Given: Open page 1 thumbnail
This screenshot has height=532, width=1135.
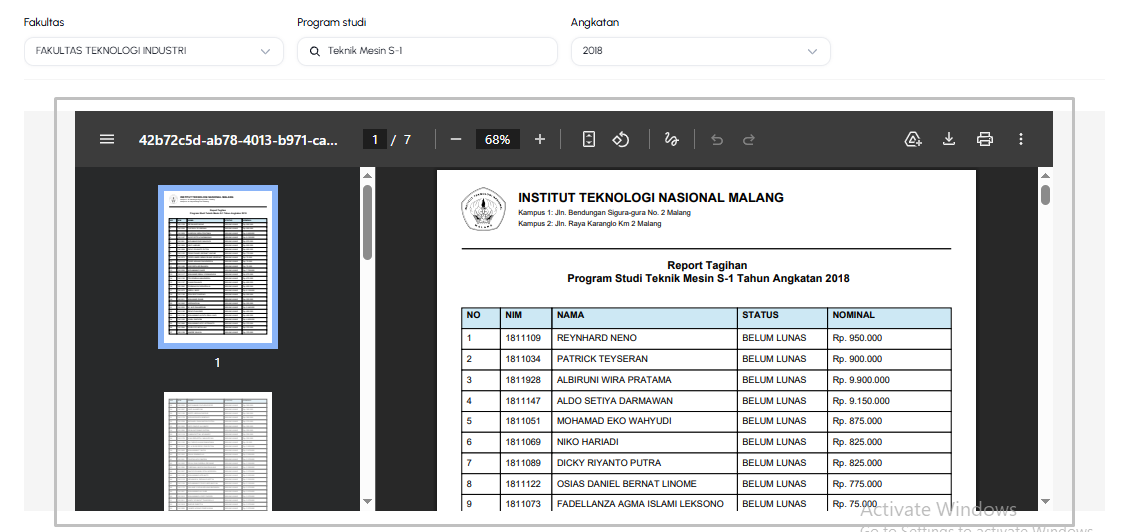Looking at the screenshot, I should (218, 266).
